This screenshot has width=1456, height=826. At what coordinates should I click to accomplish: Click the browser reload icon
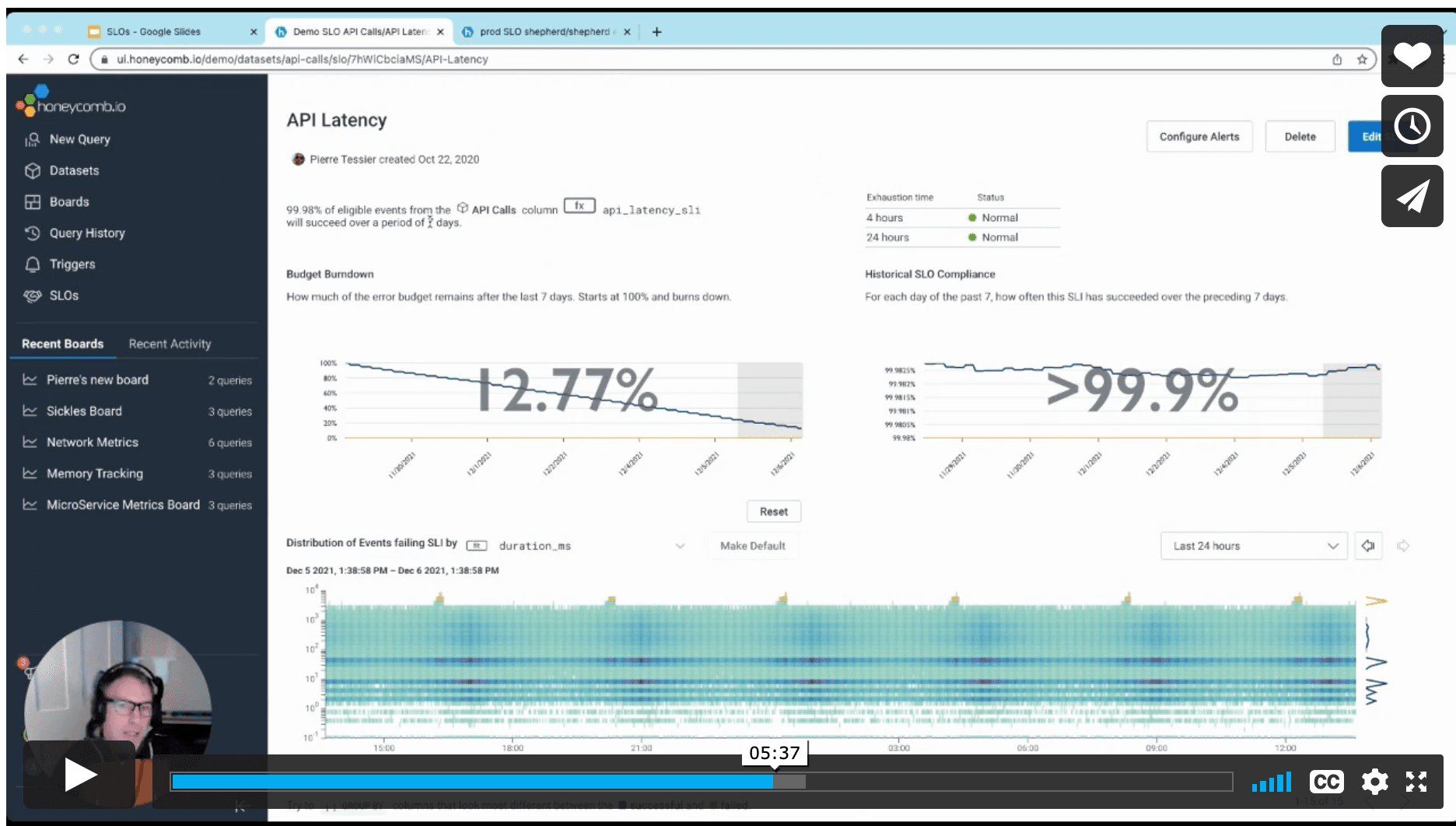73,59
